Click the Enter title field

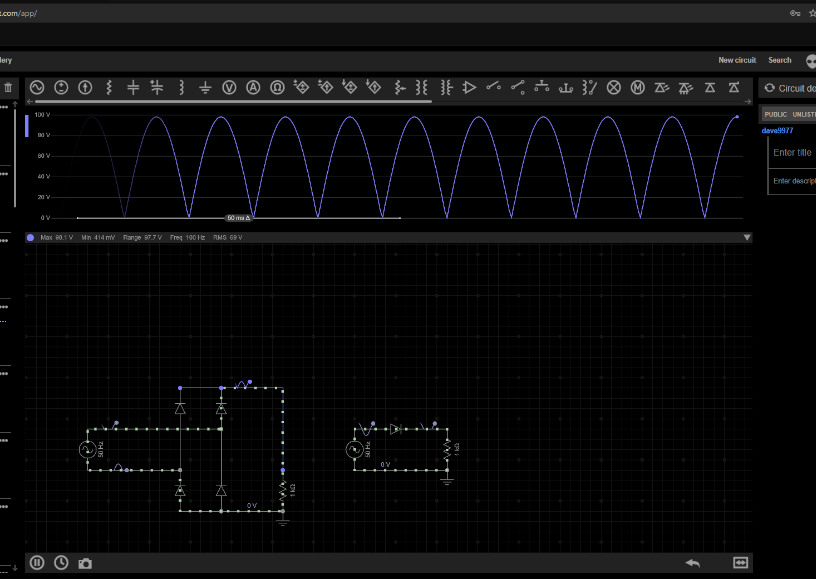click(792, 153)
